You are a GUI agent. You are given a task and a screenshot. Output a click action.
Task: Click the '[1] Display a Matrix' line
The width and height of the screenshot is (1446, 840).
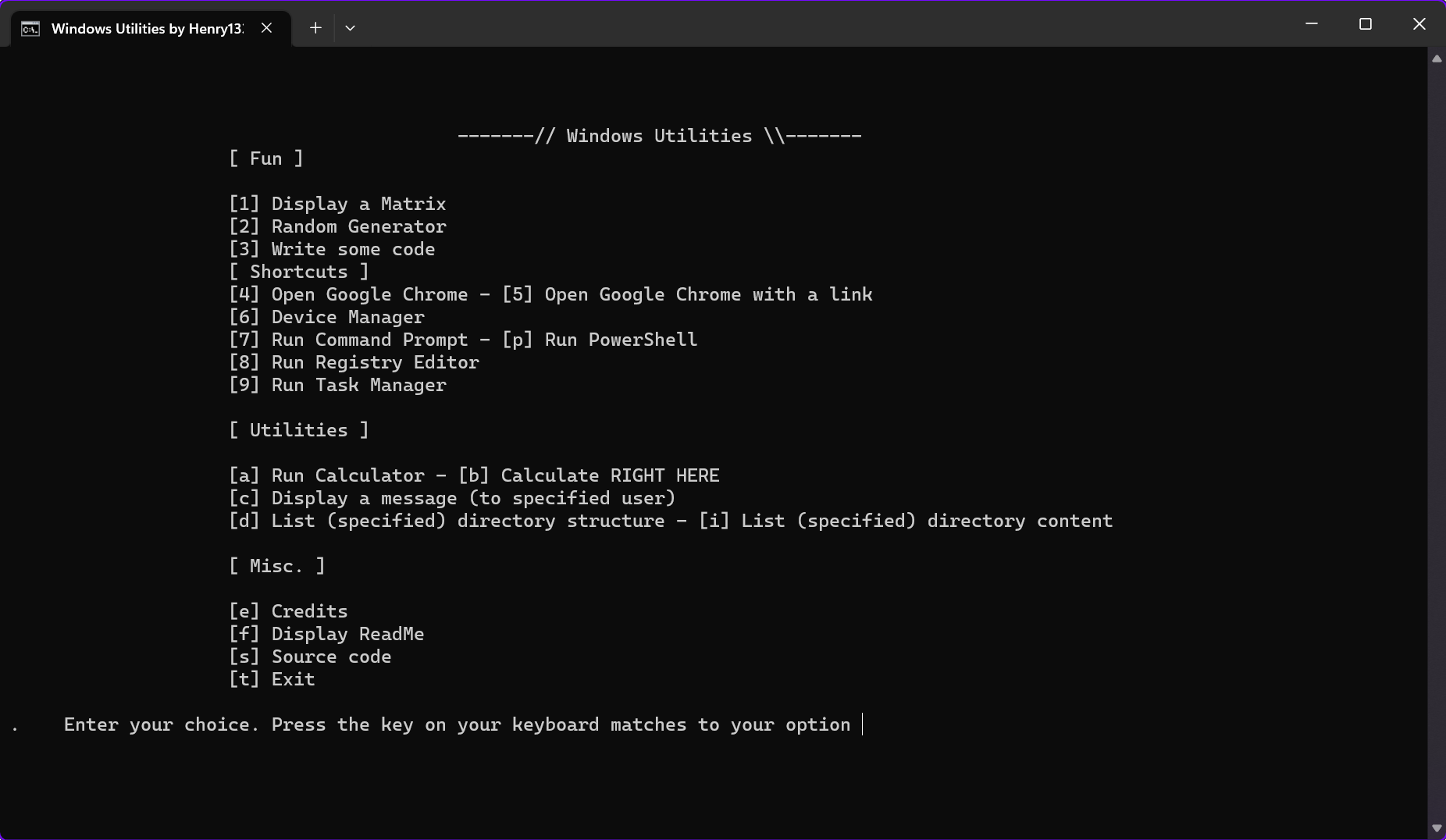(337, 204)
